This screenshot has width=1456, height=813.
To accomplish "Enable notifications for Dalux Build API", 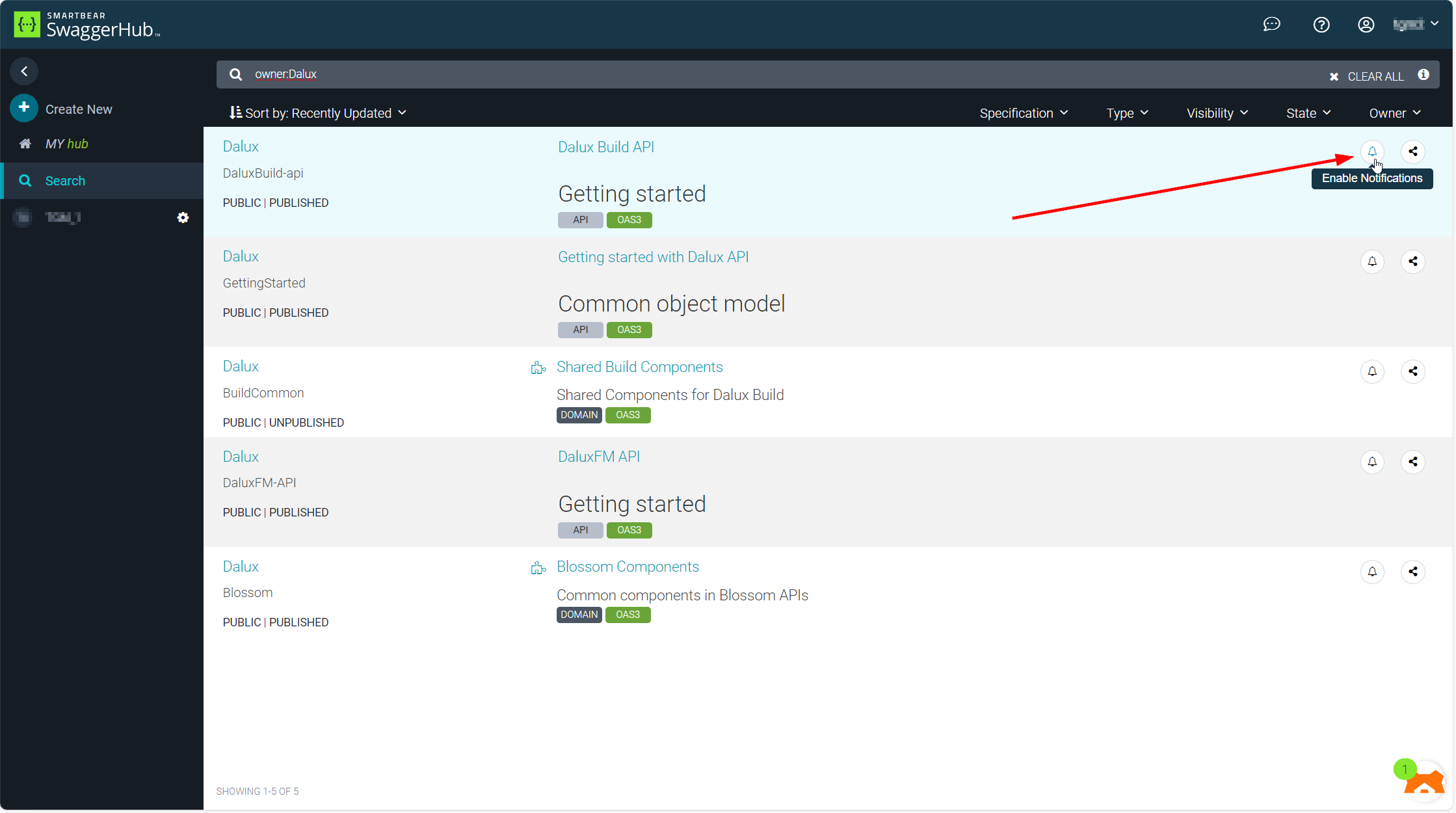I will click(1371, 152).
